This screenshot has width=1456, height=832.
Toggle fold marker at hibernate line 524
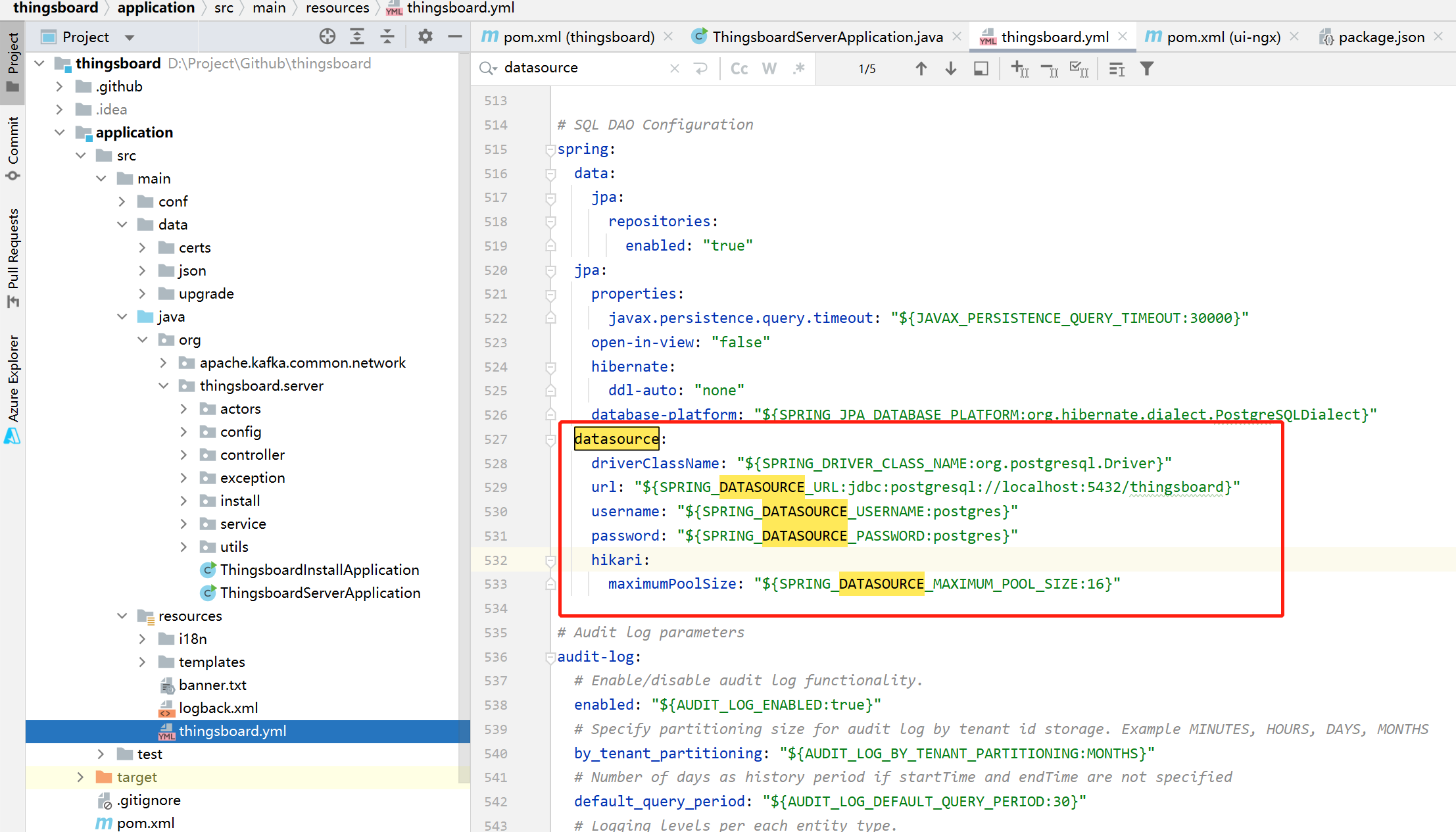pyautogui.click(x=550, y=368)
